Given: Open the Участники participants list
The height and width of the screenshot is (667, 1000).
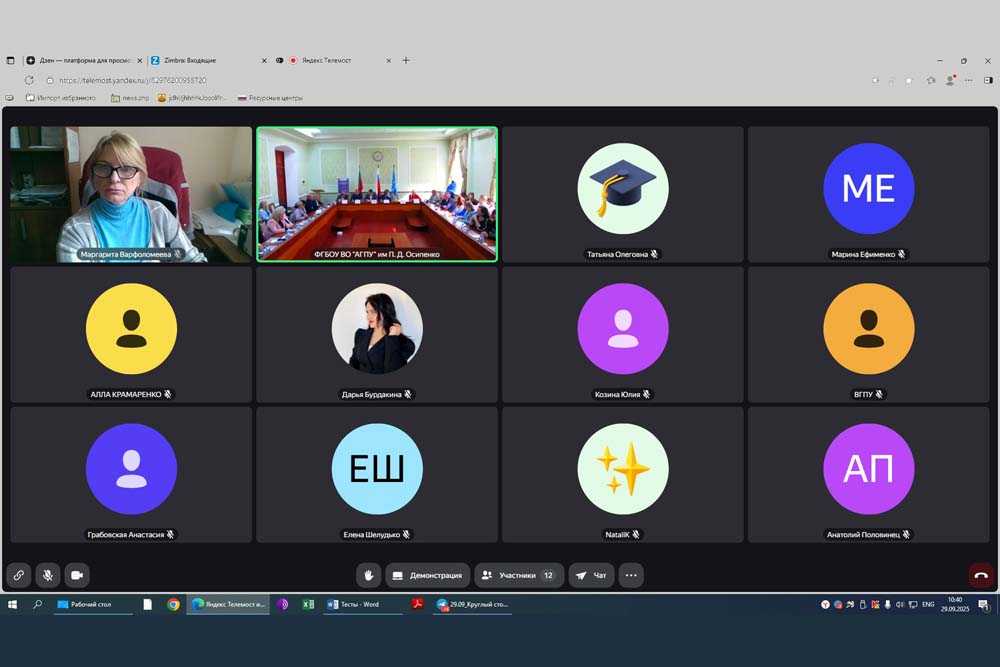Looking at the screenshot, I should (x=517, y=575).
